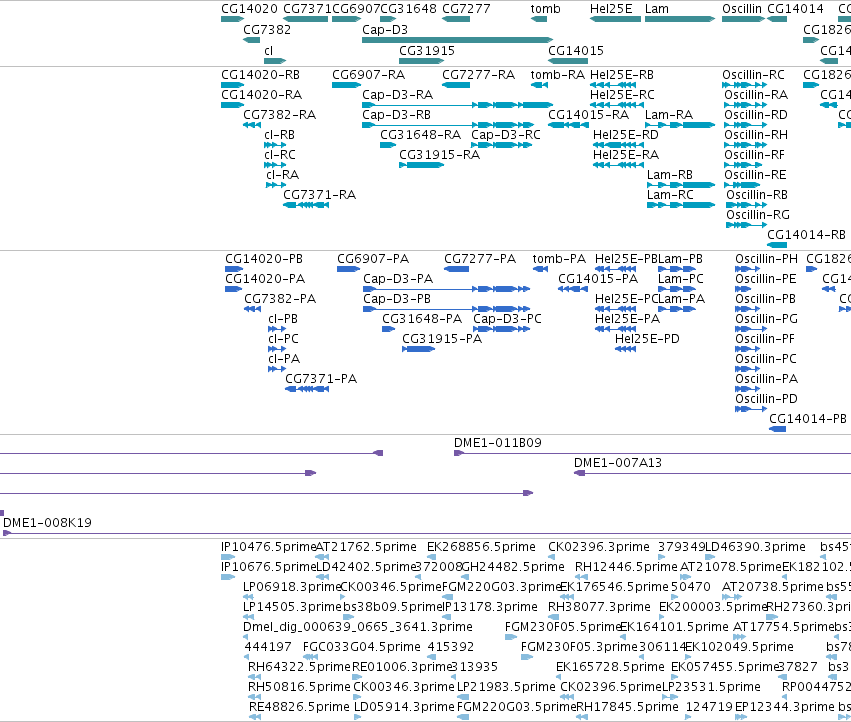Click the Oscillin-RC transcript label
Image resolution: width=851 pixels, height=722 pixels.
[x=753, y=74]
